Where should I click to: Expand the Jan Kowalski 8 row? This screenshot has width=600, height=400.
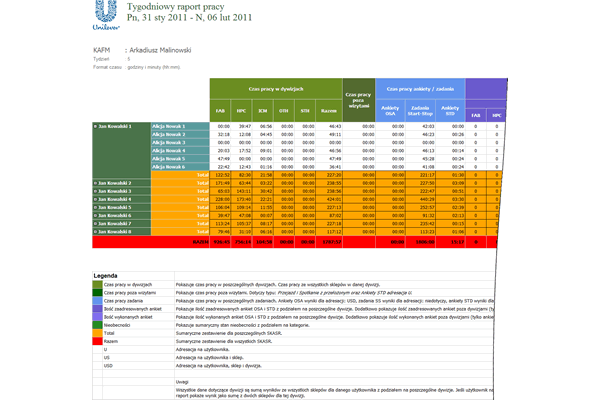(x=95, y=232)
